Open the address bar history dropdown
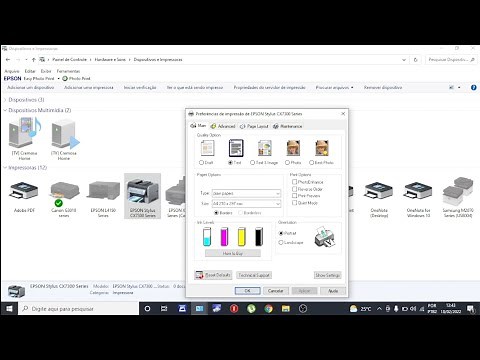 (x=404, y=60)
